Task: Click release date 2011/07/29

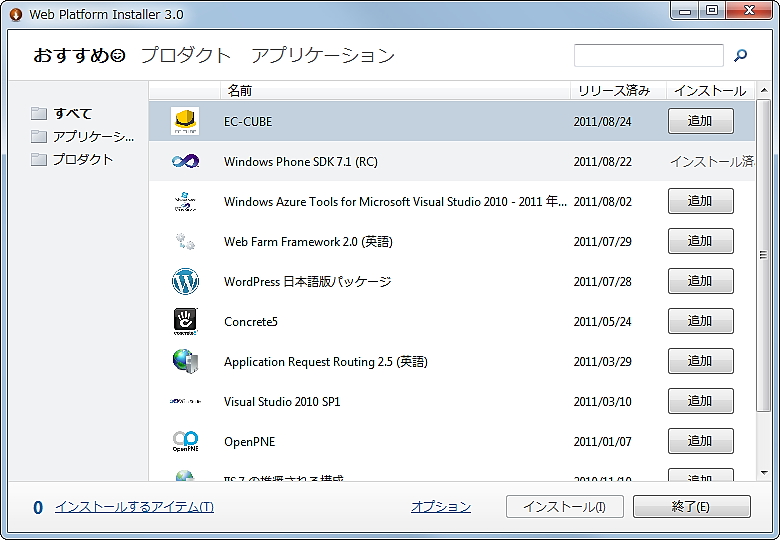Action: 602,242
